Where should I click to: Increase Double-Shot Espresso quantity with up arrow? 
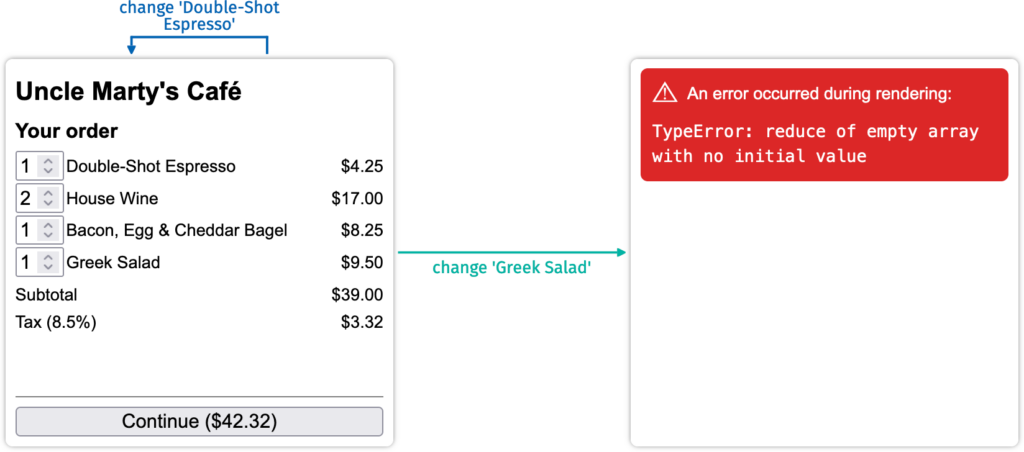(48, 161)
